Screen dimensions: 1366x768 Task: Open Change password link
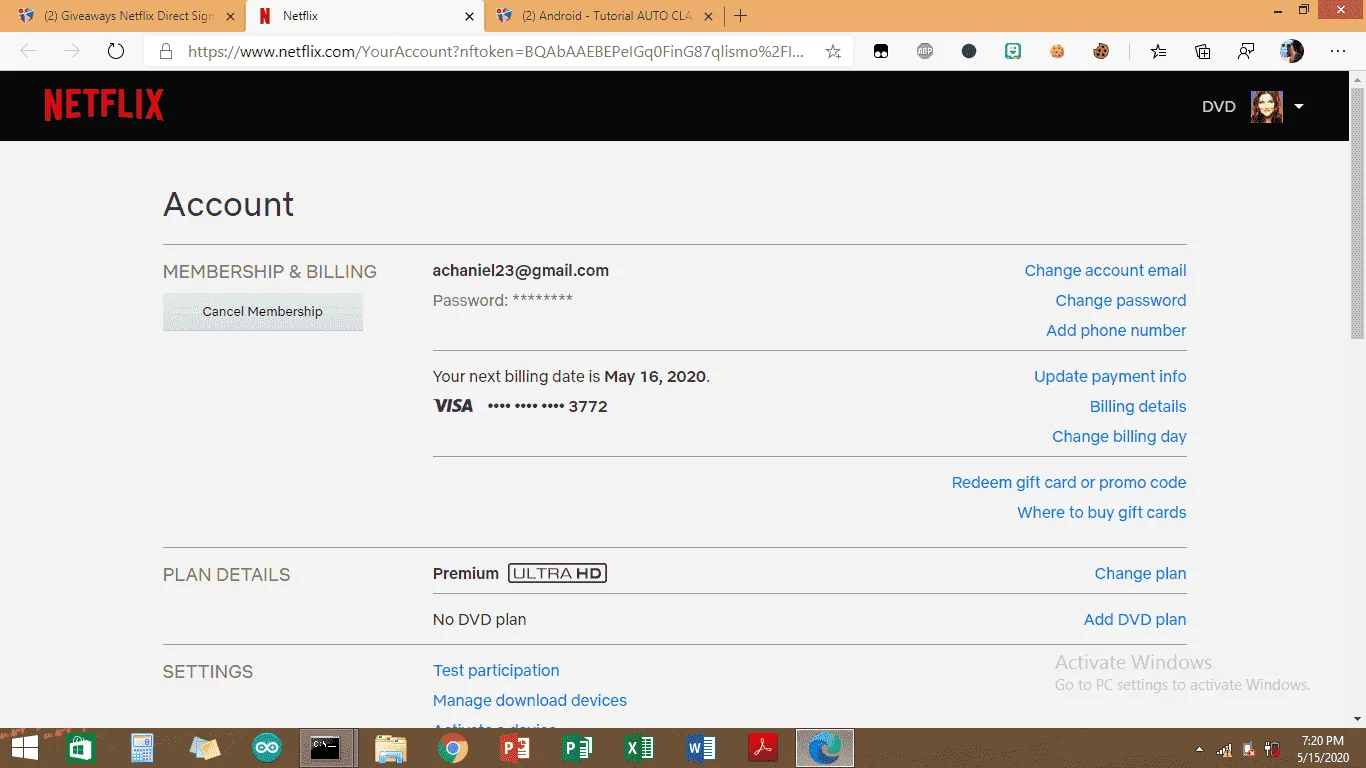(1121, 300)
